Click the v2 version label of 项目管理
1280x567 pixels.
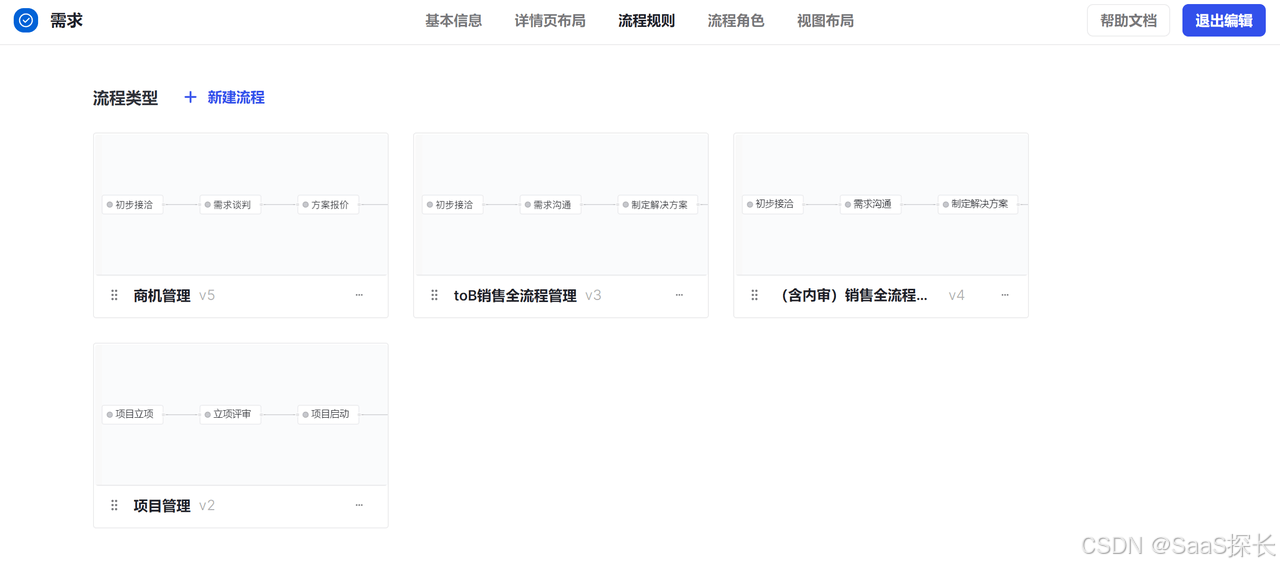[207, 505]
